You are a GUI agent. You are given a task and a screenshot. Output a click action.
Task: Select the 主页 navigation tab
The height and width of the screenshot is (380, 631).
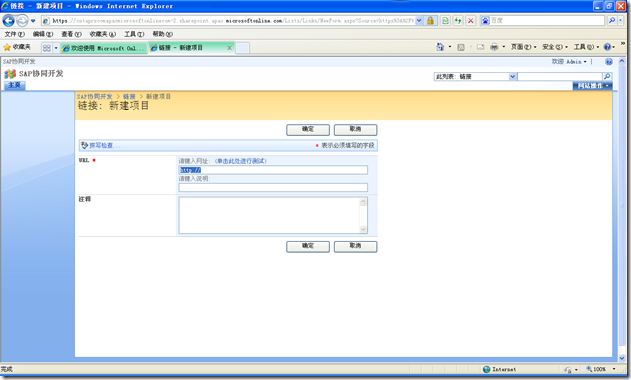point(14,85)
